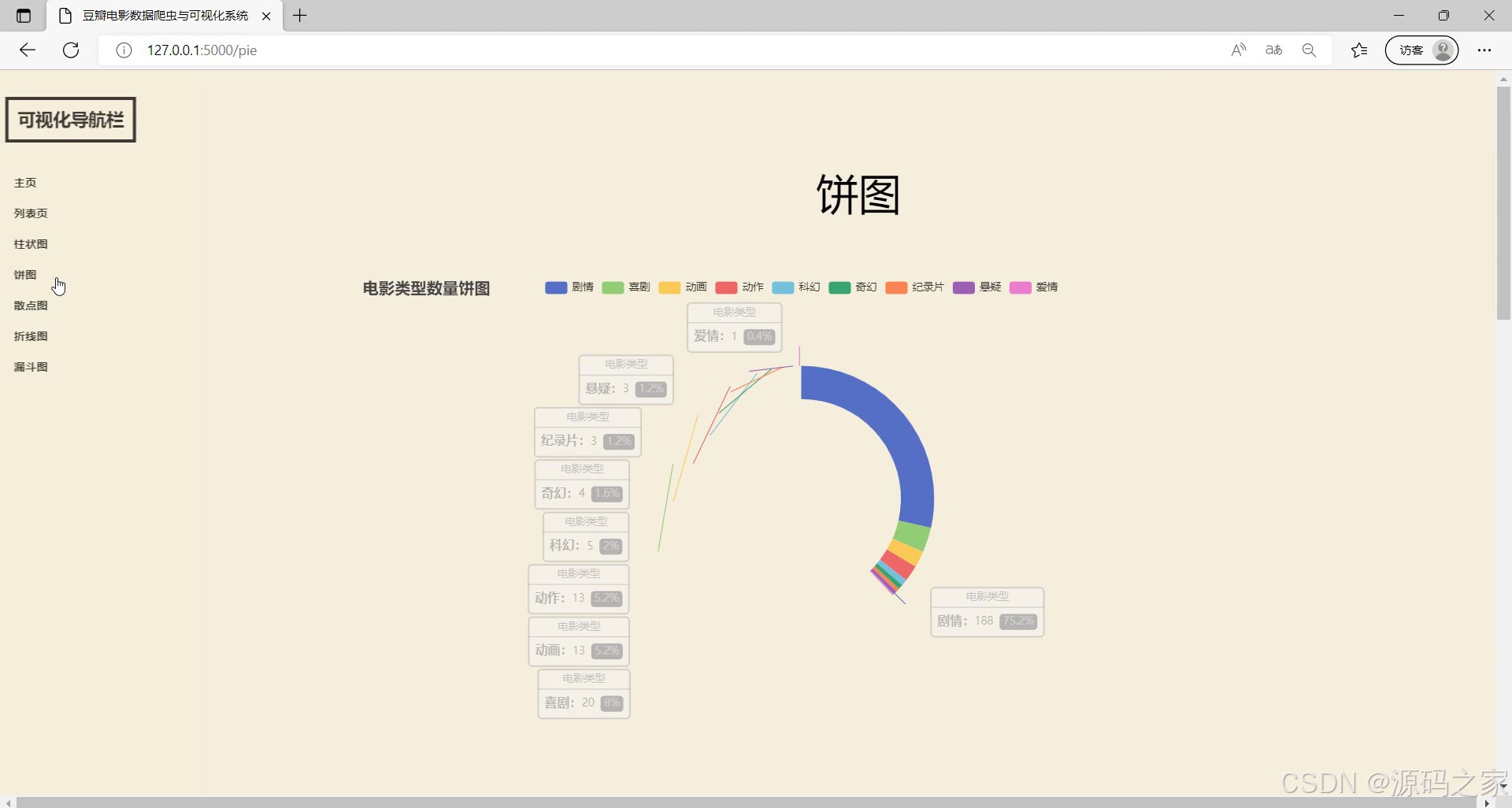Open the 主页 page link
This screenshot has height=808, width=1512.
click(x=24, y=182)
